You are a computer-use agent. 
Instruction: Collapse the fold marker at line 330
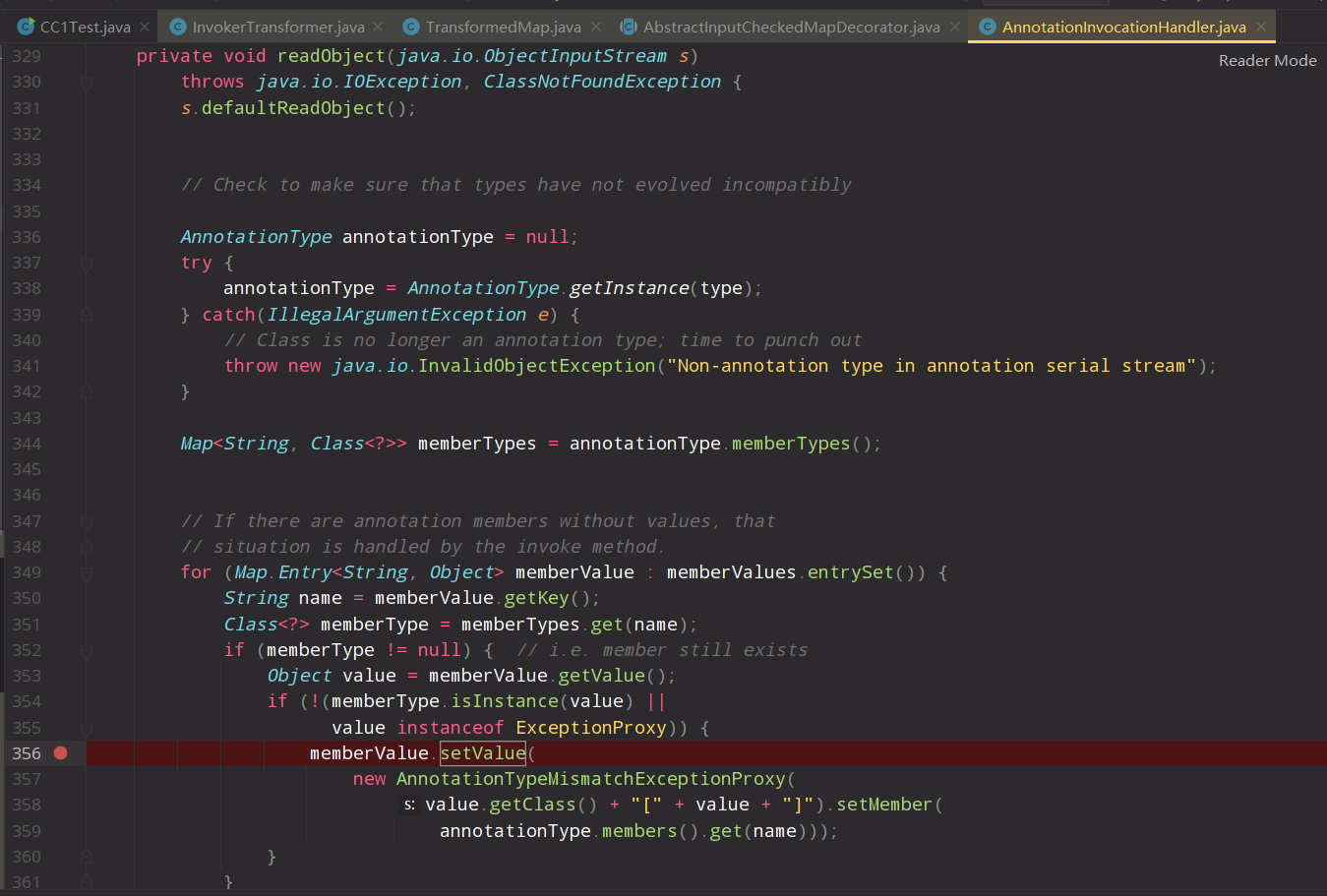point(87,83)
